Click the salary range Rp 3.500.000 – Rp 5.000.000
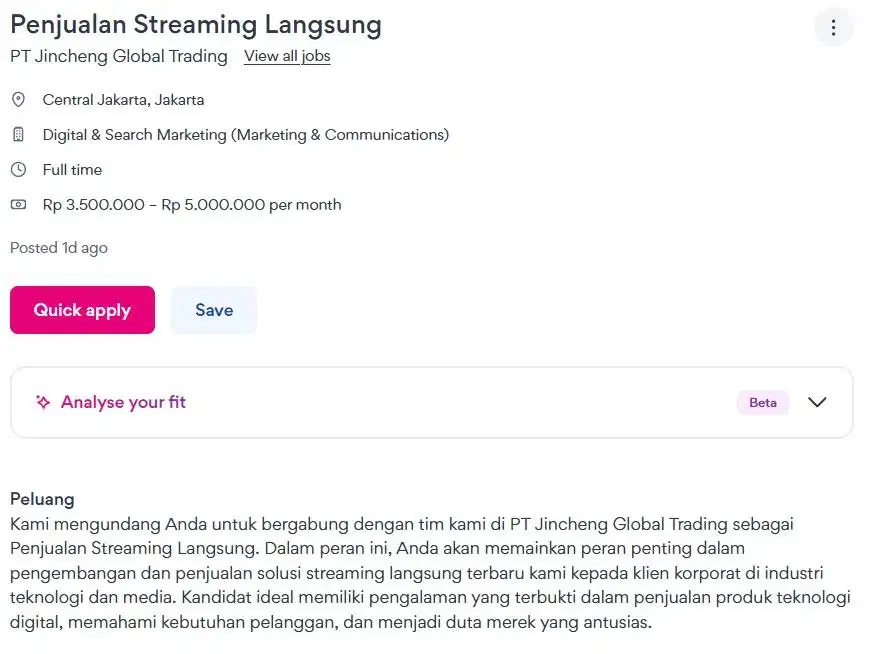 pos(192,204)
